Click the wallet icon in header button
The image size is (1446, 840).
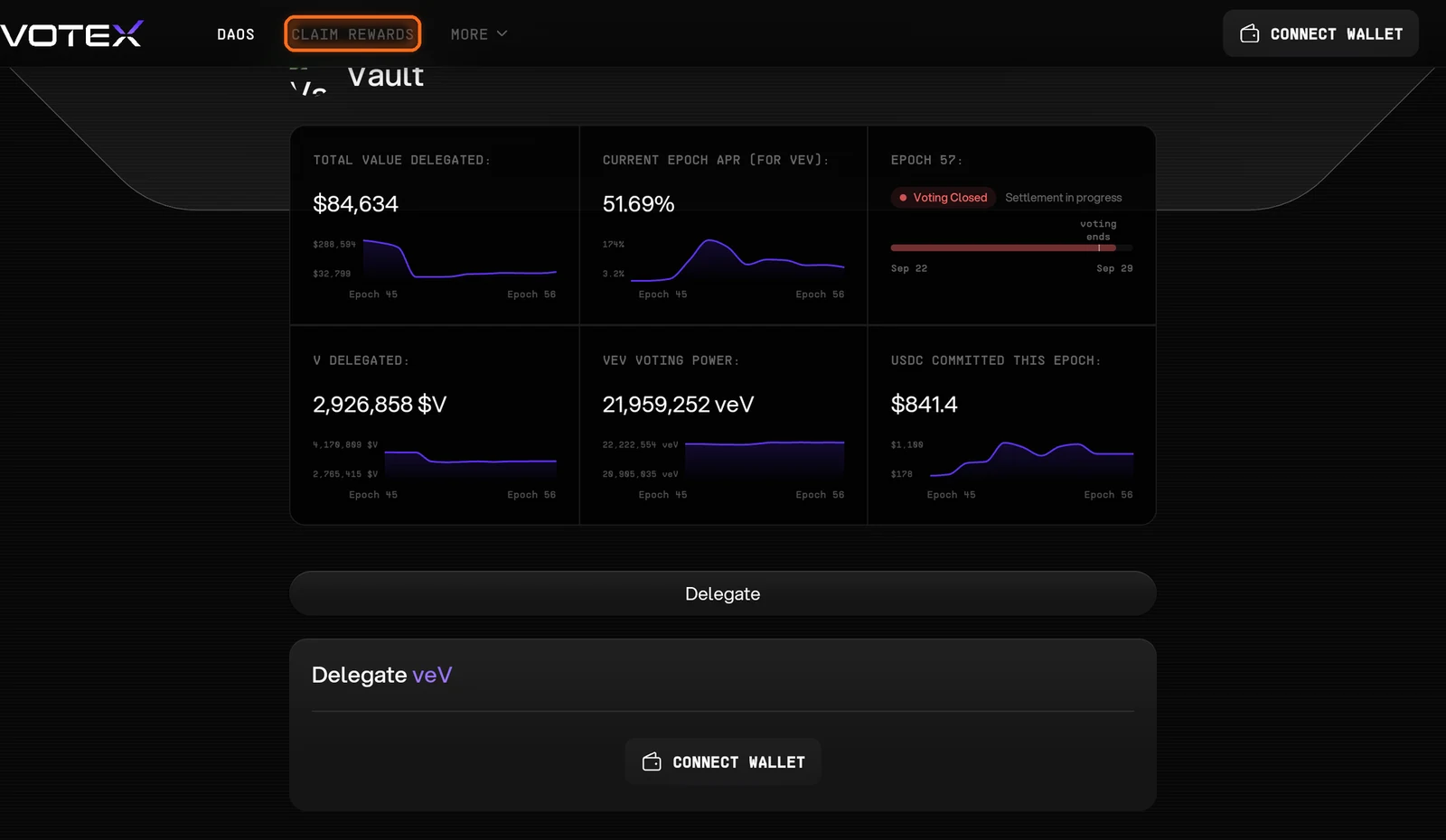tap(1250, 33)
